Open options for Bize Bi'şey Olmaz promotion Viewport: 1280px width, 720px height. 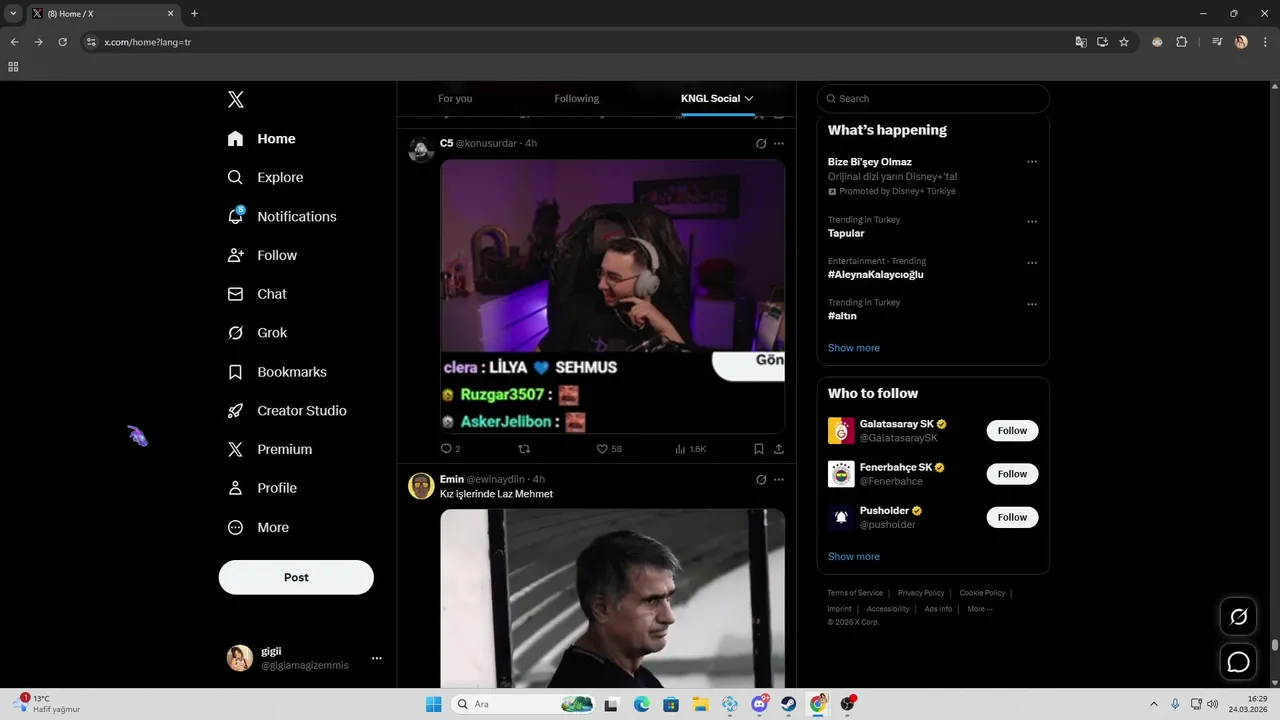1032,162
